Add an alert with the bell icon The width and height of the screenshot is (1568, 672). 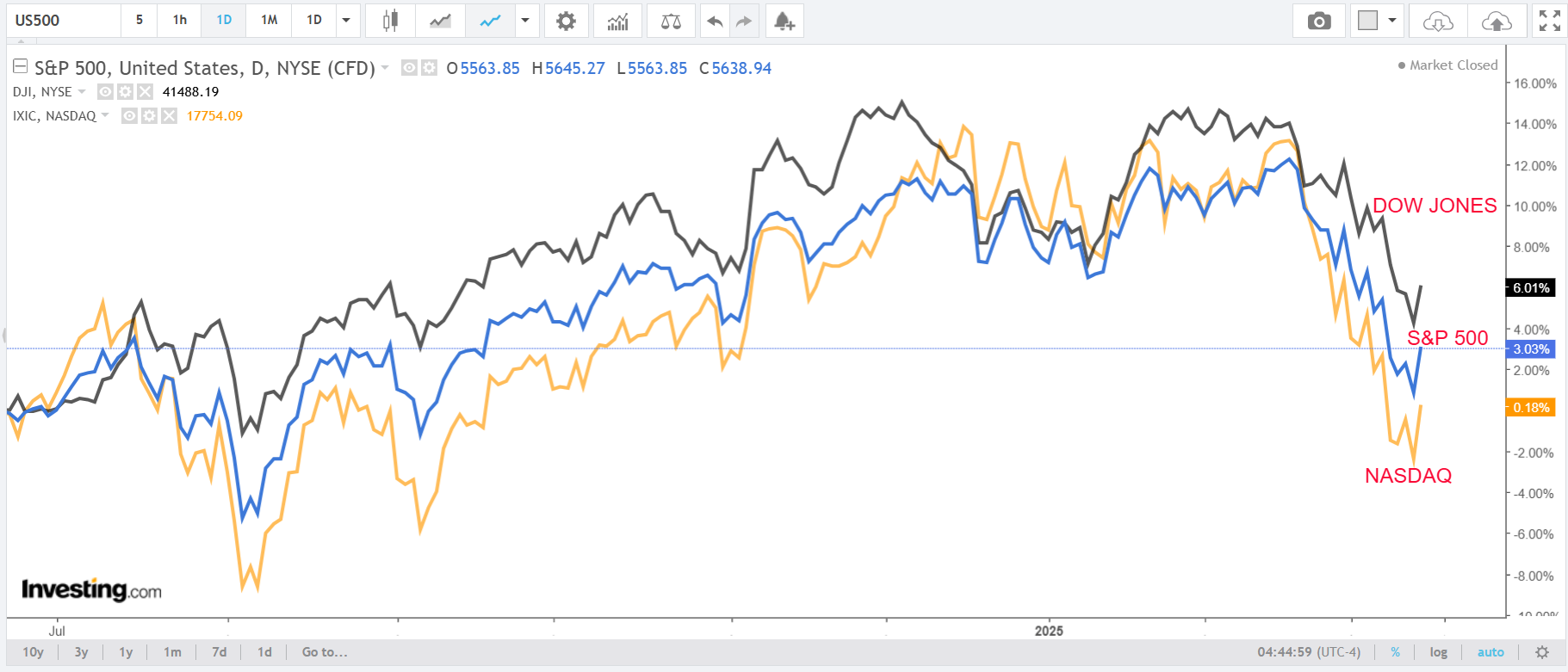click(x=784, y=21)
